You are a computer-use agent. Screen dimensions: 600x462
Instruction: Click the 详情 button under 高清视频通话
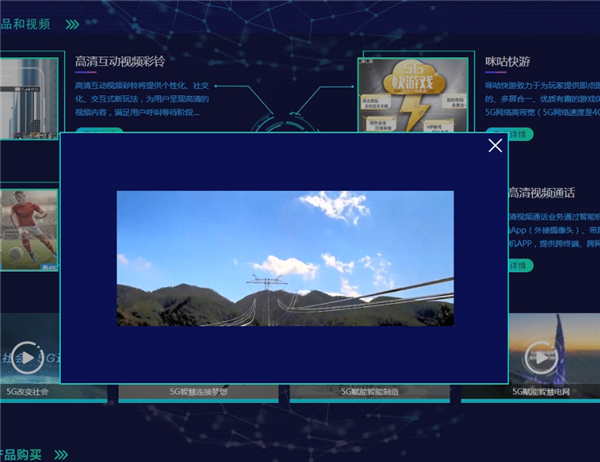(x=521, y=265)
